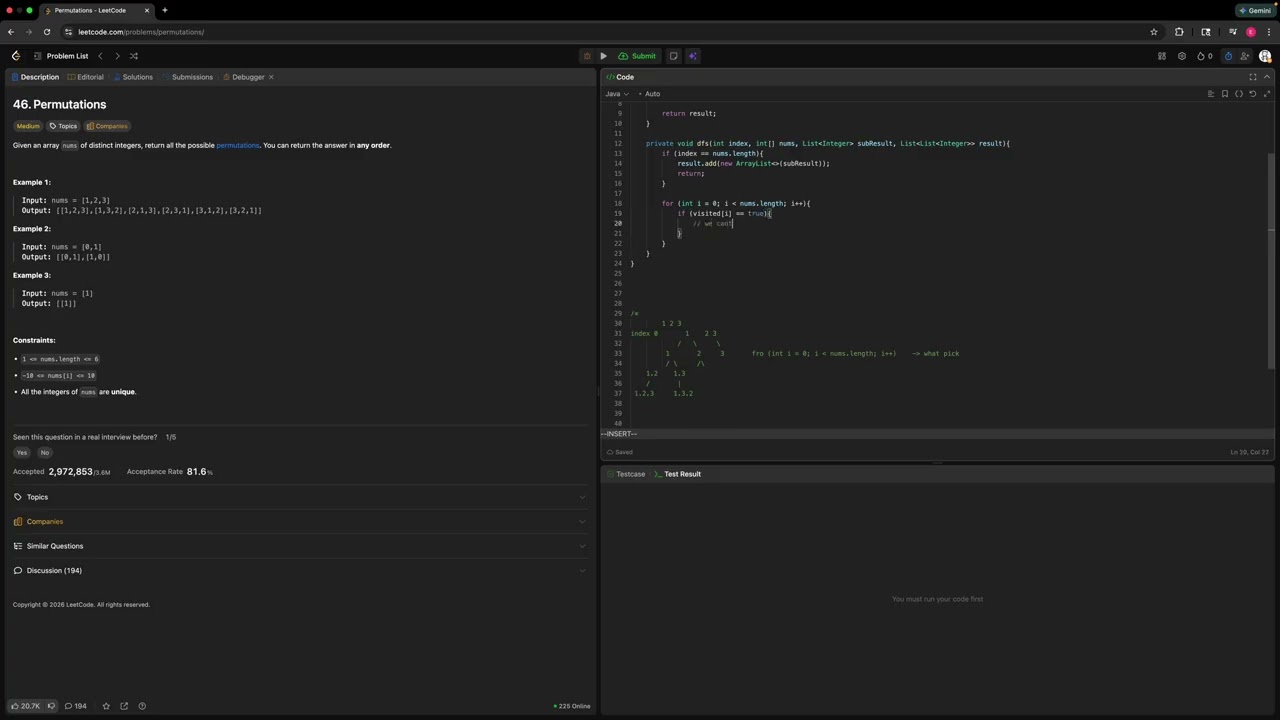
Task: Click the Companies tag under title
Action: [x=107, y=126]
